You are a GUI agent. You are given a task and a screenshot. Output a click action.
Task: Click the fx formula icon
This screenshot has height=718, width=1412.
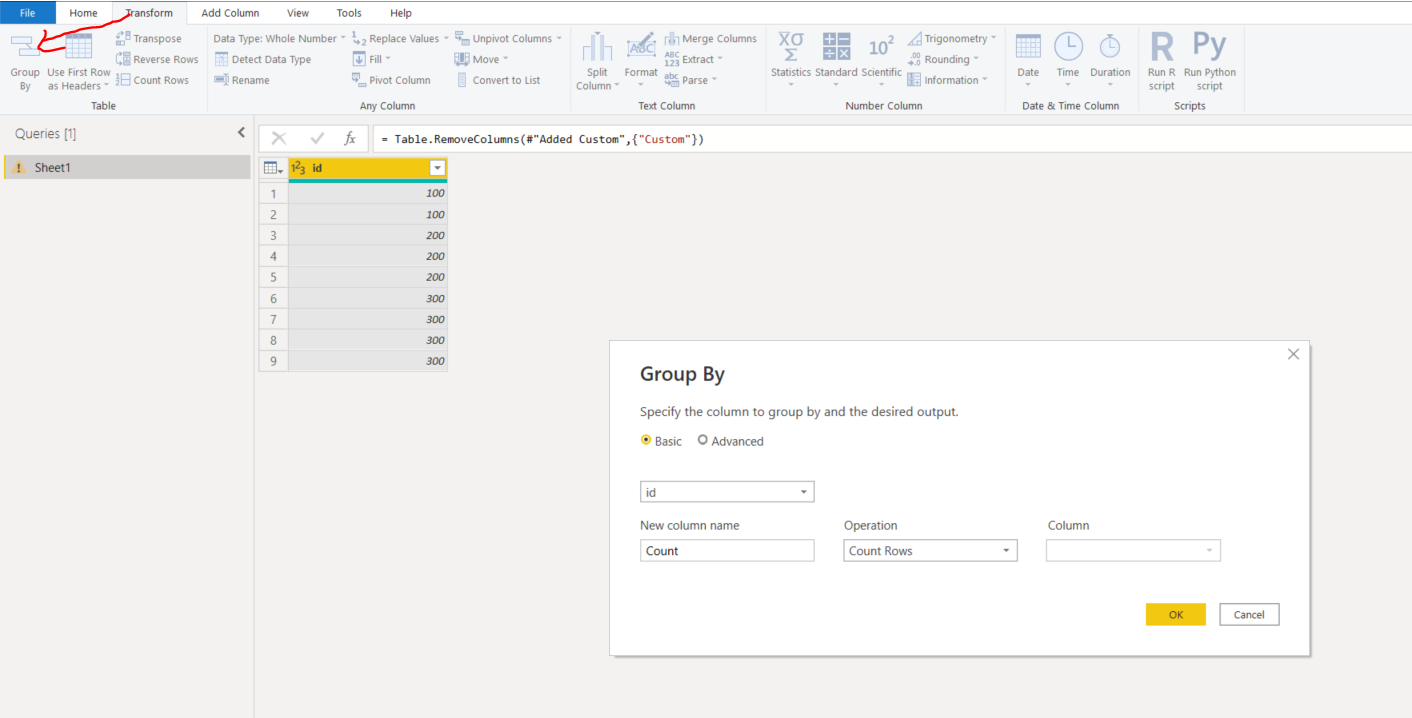tap(350, 139)
